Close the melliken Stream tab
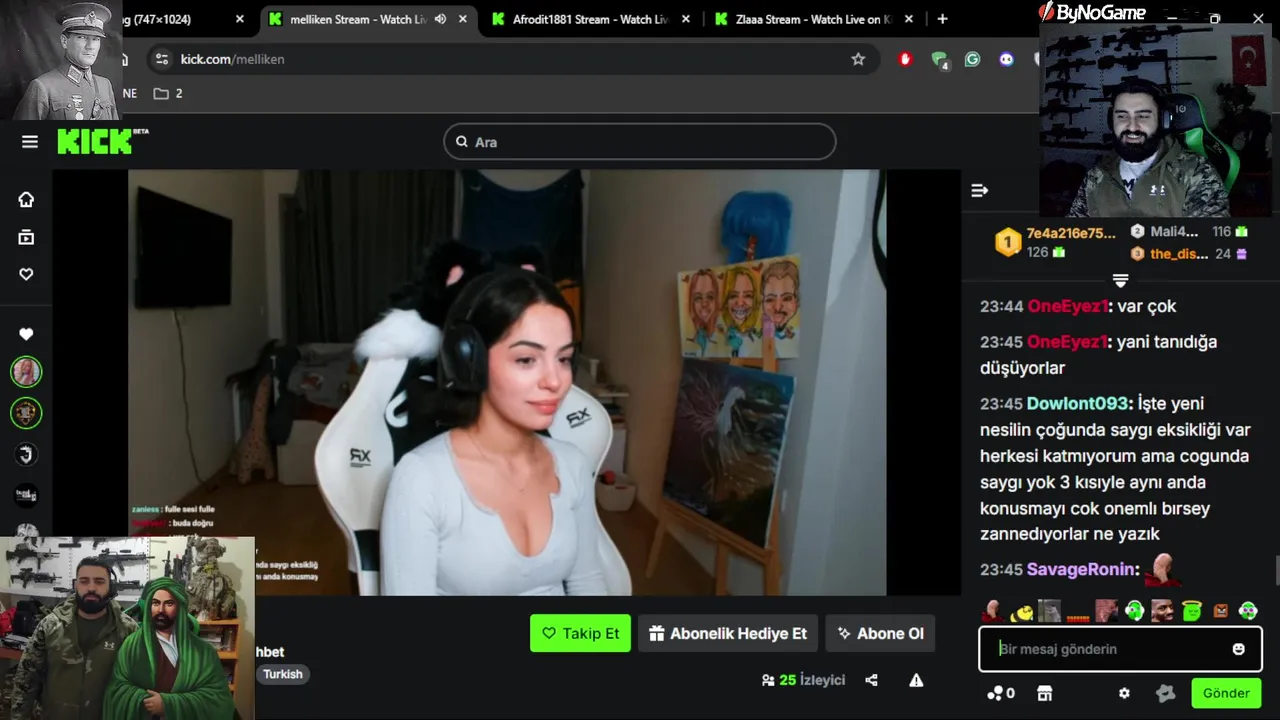This screenshot has width=1280, height=720. coord(462,19)
